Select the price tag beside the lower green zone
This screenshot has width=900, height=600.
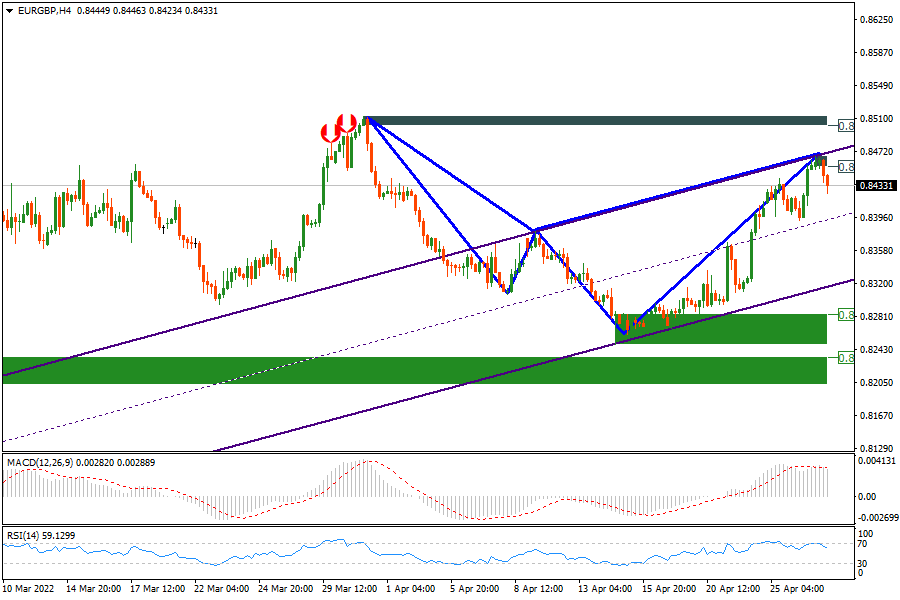coord(845,357)
